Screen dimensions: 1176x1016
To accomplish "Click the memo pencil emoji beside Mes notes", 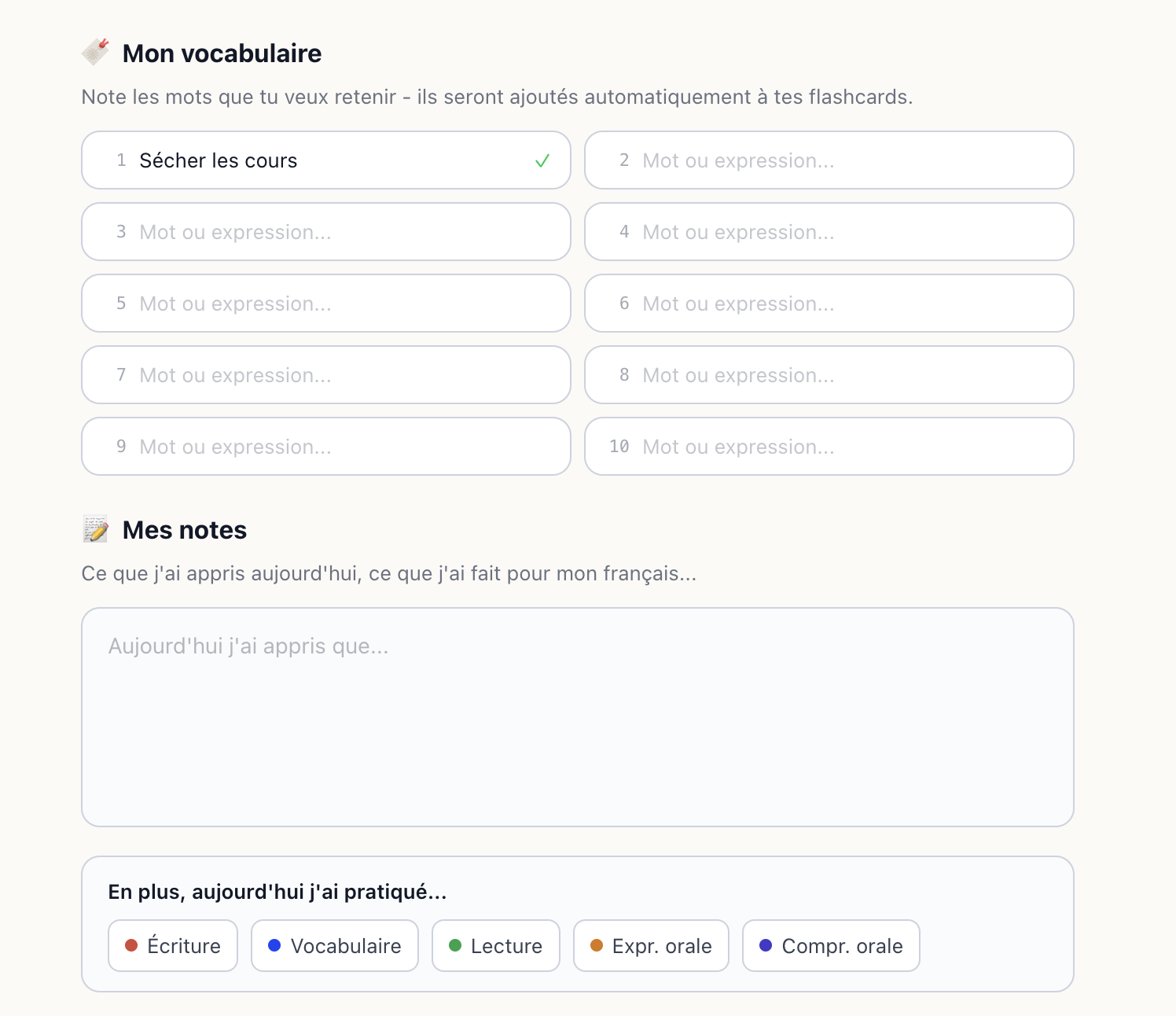I will pyautogui.click(x=96, y=529).
